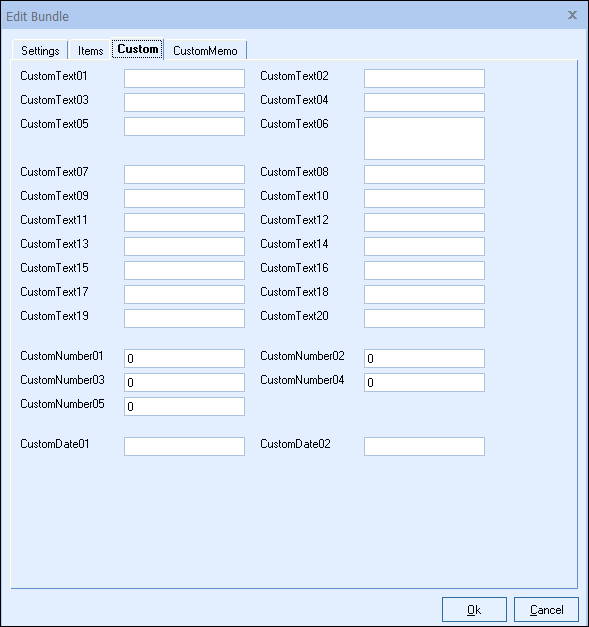Focus the CustomText13 field
The height and width of the screenshot is (627, 589).
click(184, 246)
